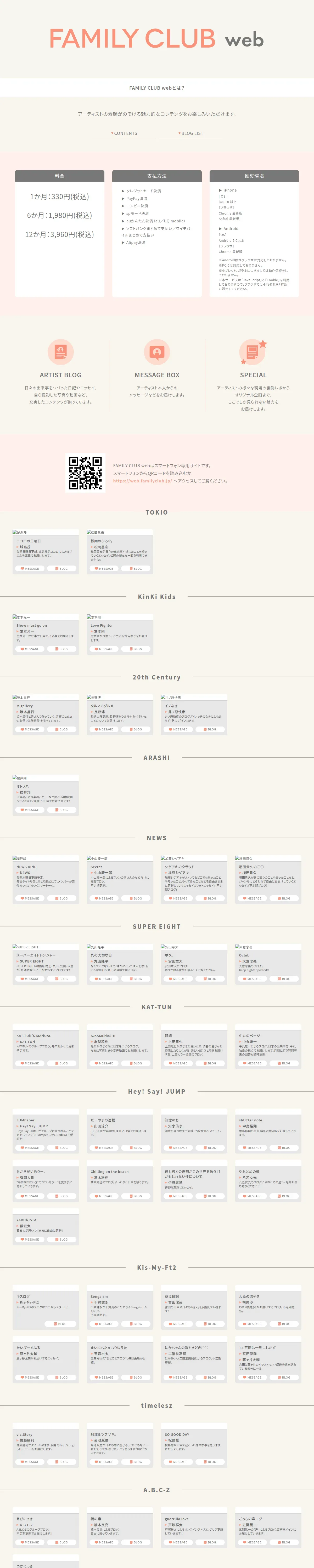Viewport: 314px width, 1568px height.
Task: Open MESSAGE for たいぴーすふる
Action: tap(30, 1377)
